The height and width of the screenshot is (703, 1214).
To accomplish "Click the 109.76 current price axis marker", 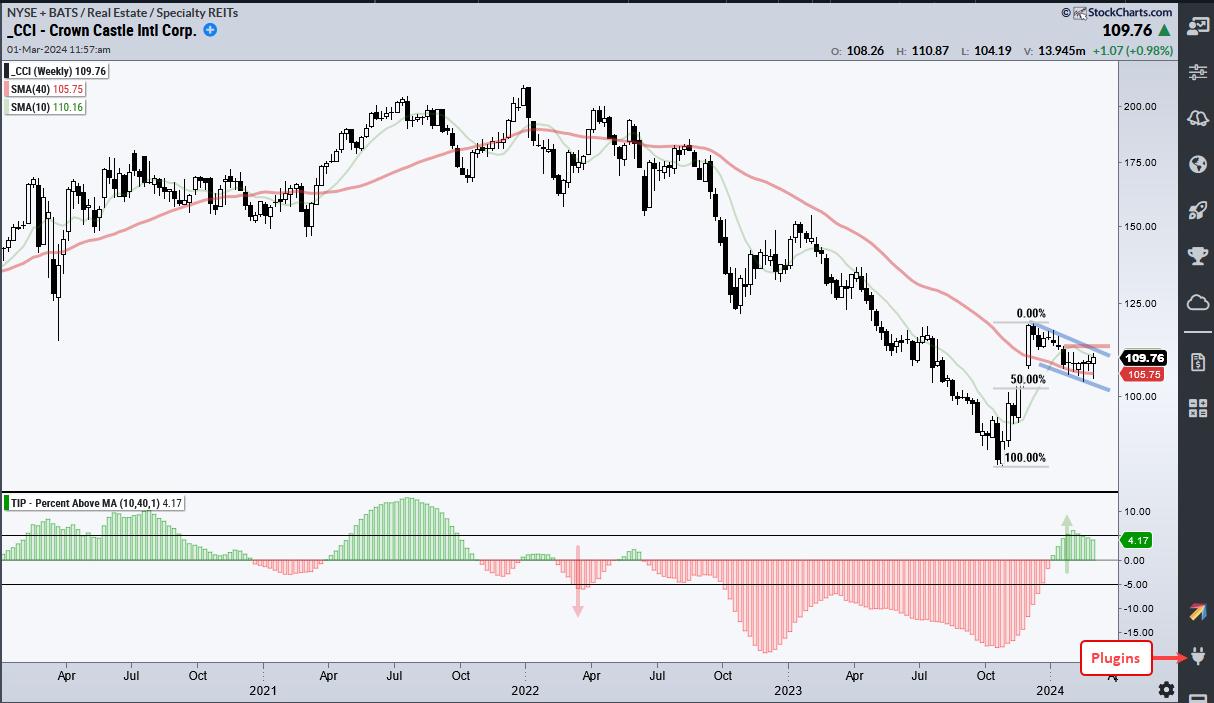I will (1144, 358).
